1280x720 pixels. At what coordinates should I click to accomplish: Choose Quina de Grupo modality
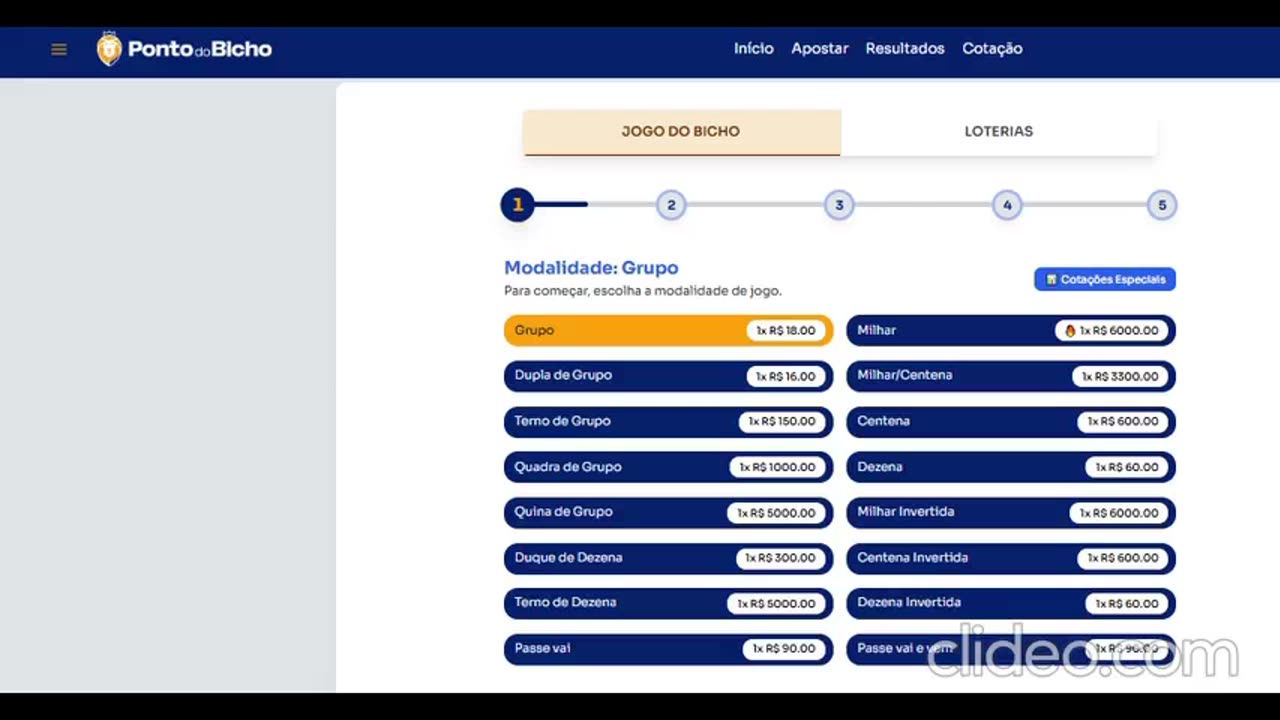(x=668, y=512)
